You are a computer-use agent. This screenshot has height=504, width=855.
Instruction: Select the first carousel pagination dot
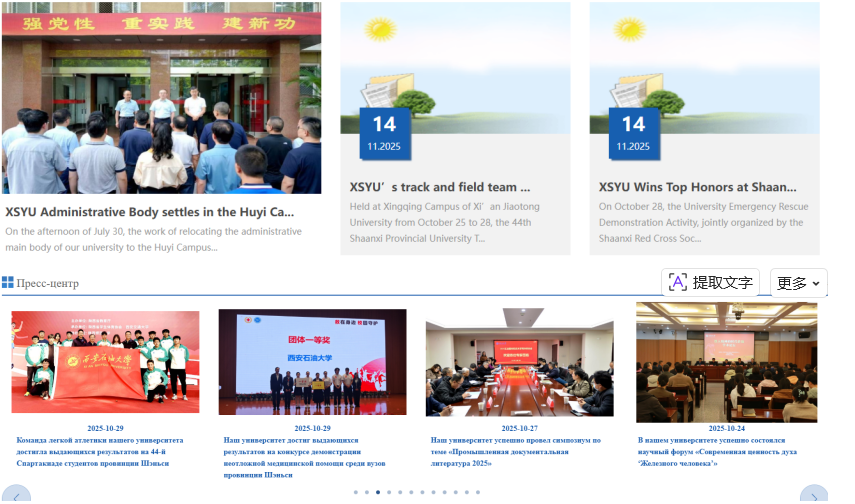coord(355,492)
